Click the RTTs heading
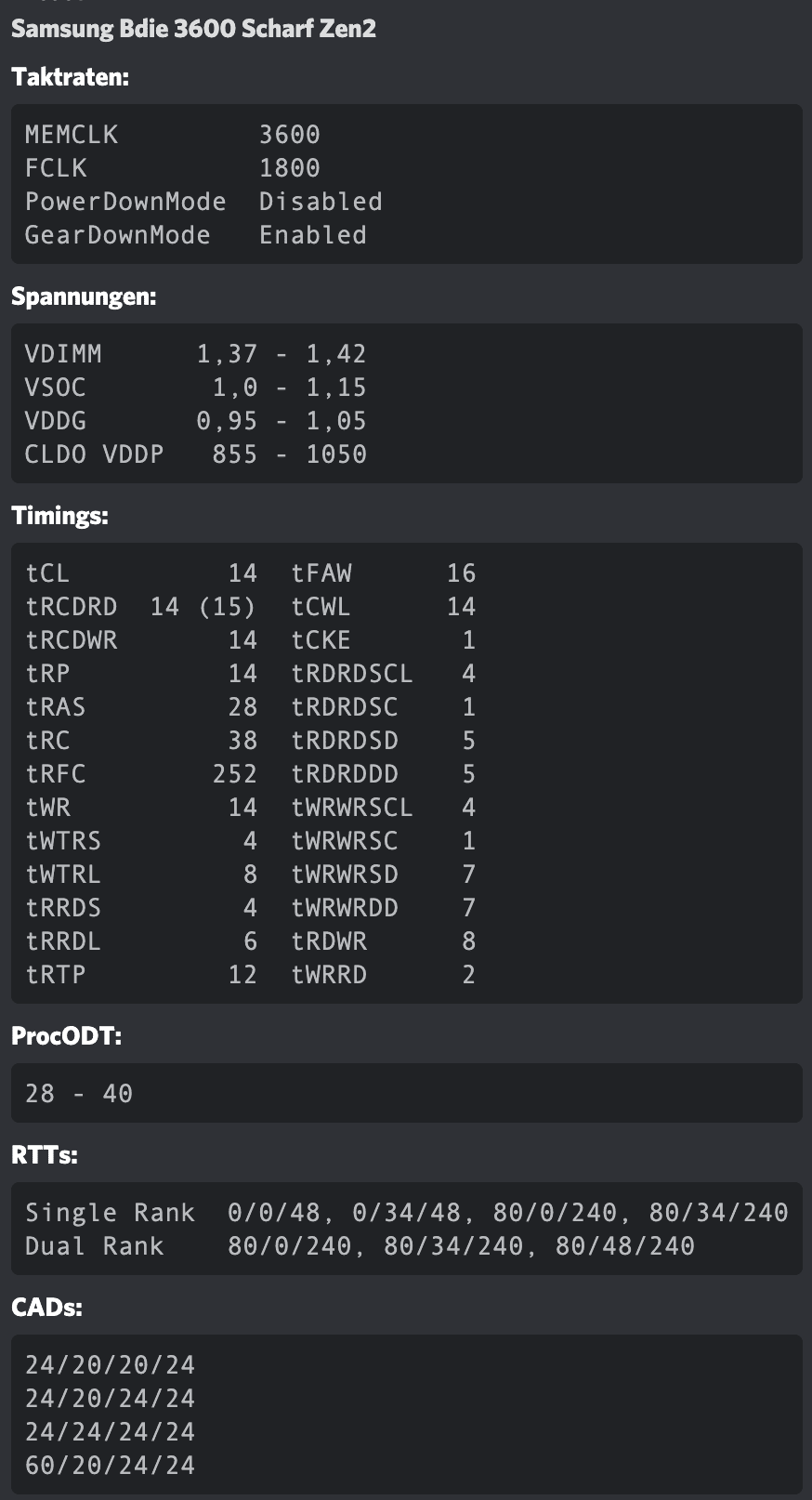 [x=45, y=1155]
